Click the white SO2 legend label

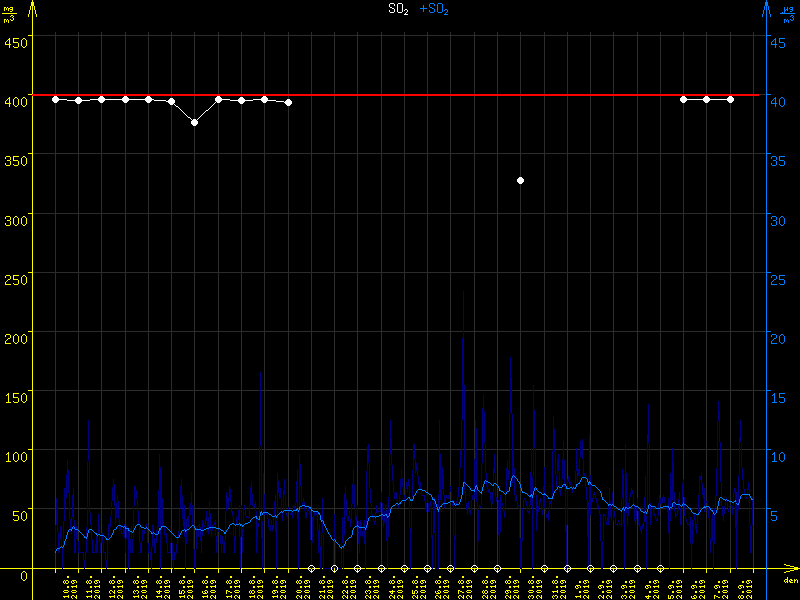coord(398,9)
